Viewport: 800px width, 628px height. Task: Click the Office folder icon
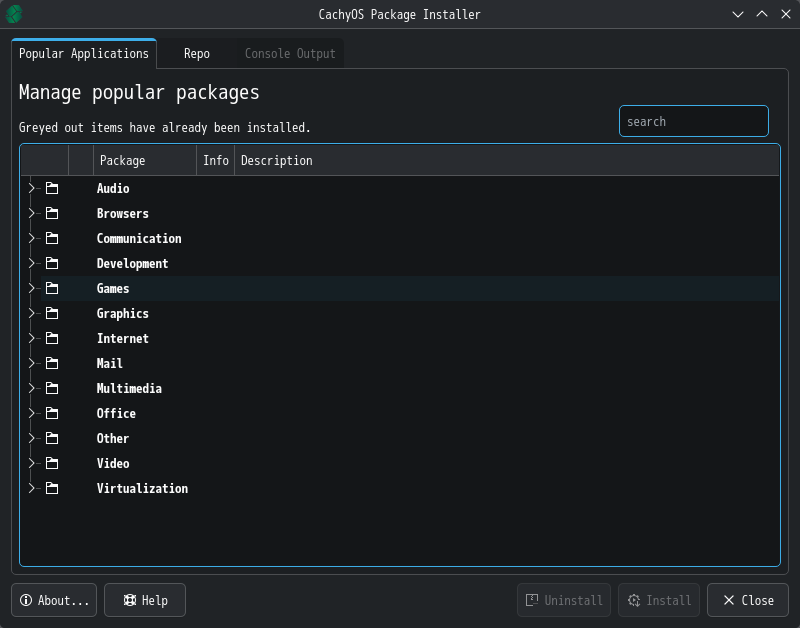(x=52, y=413)
